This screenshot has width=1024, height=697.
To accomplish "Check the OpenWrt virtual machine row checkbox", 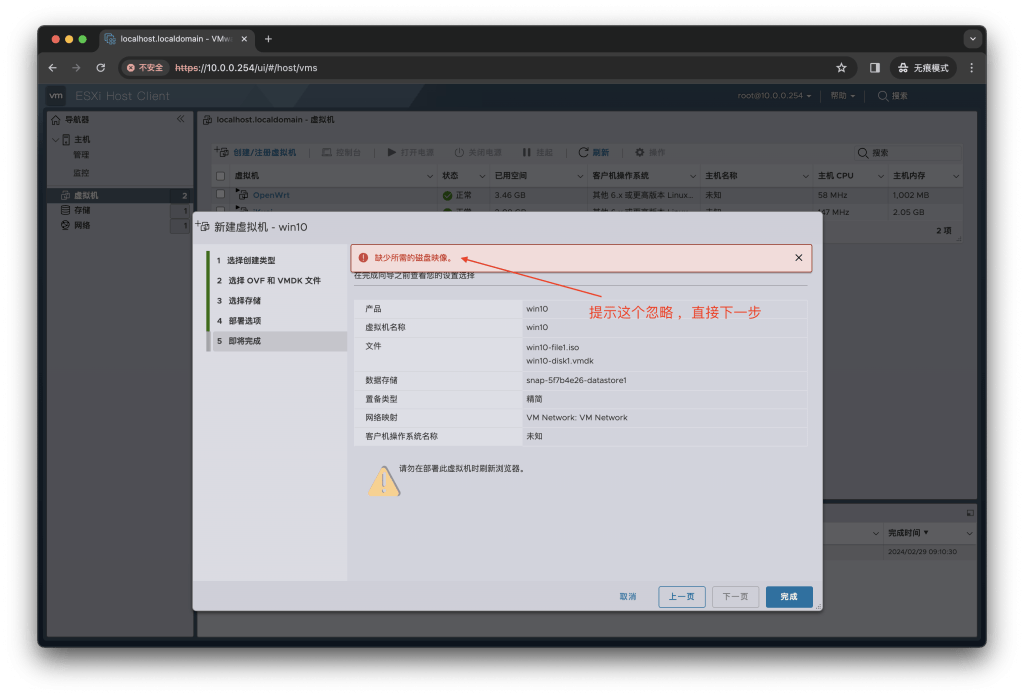I will coord(221,196).
